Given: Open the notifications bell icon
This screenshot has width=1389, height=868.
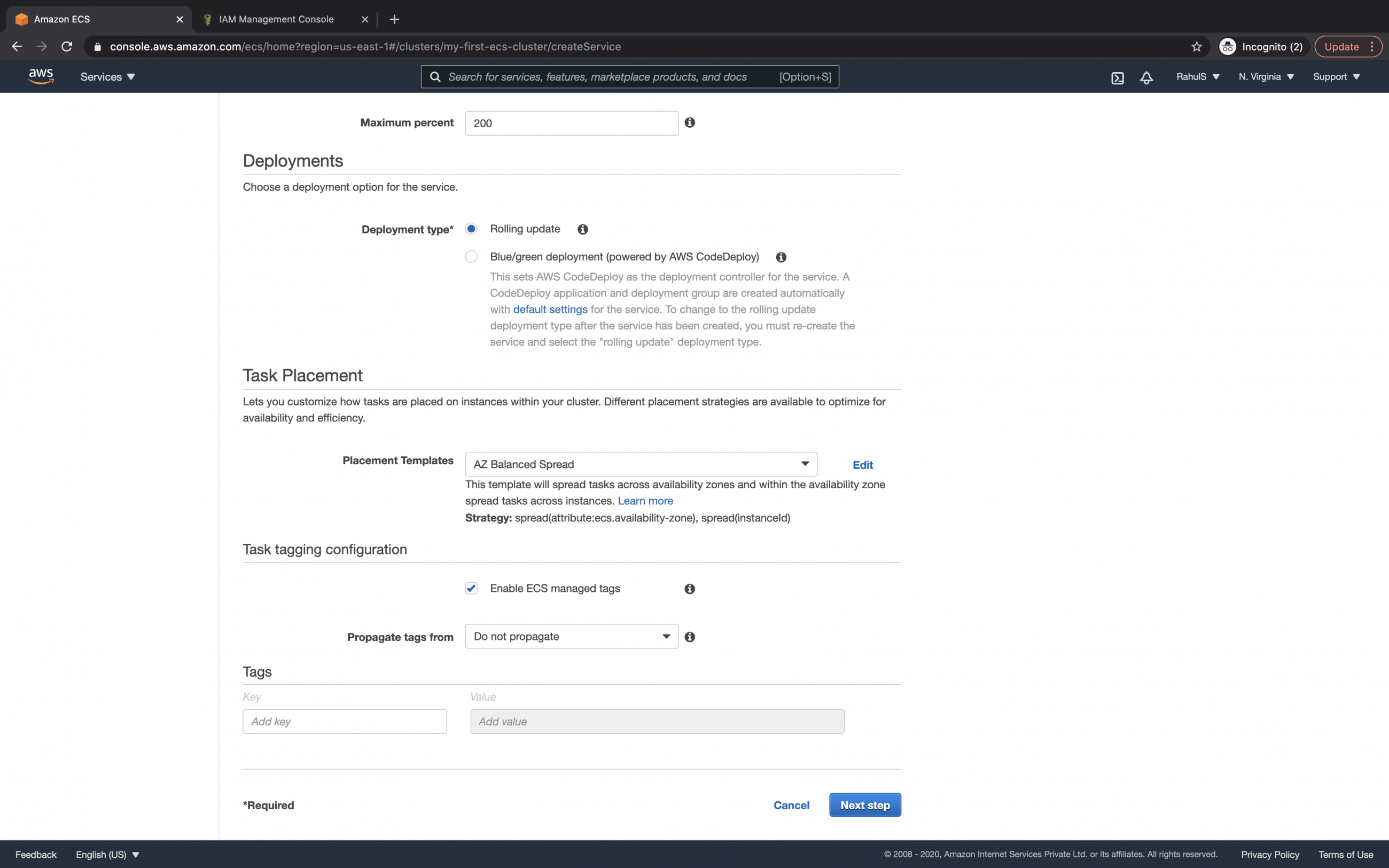Looking at the screenshot, I should 1146,76.
